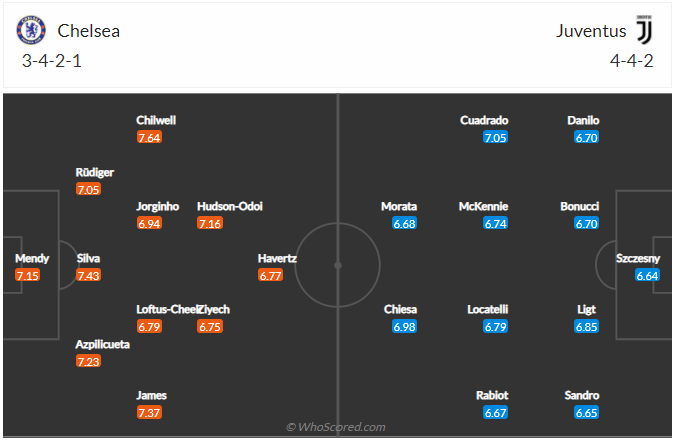The image size is (673, 444).
Task: Select Chilwell's 7.64 rating badge
Action: (149, 138)
